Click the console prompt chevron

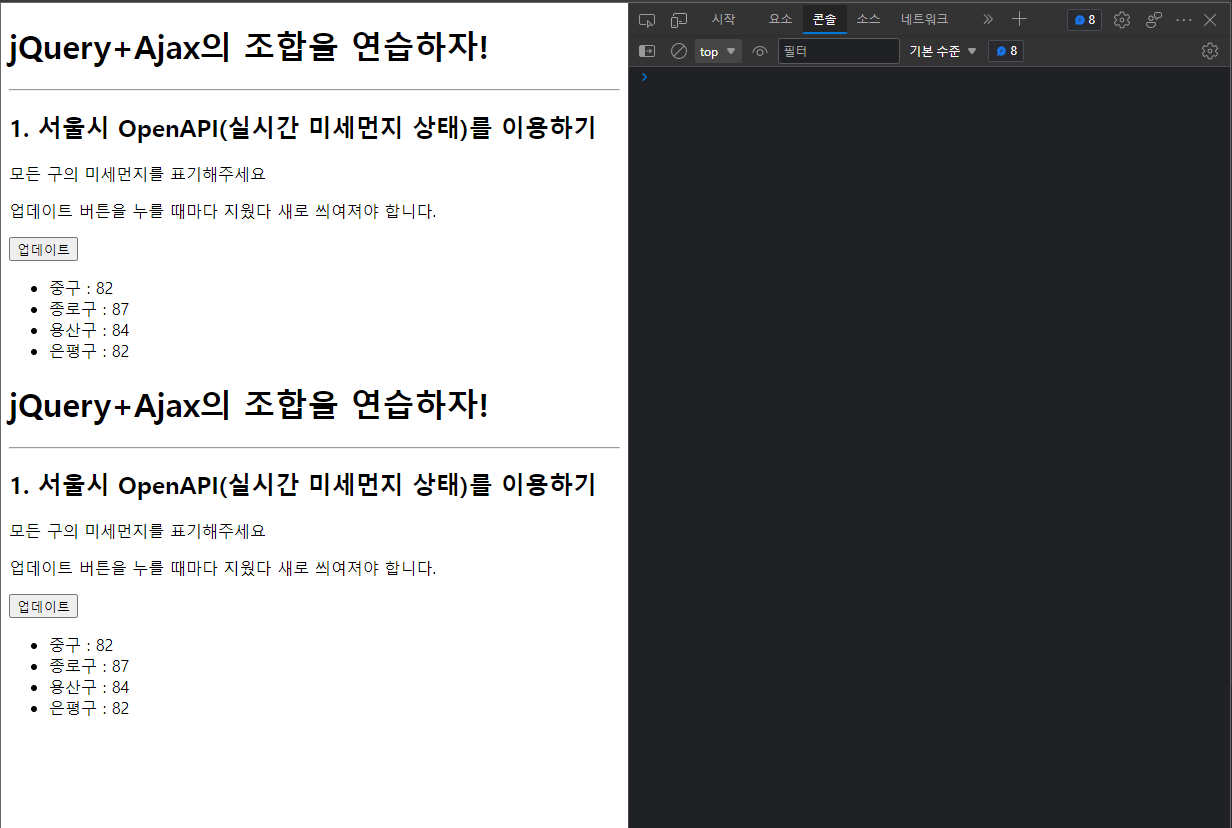644,77
